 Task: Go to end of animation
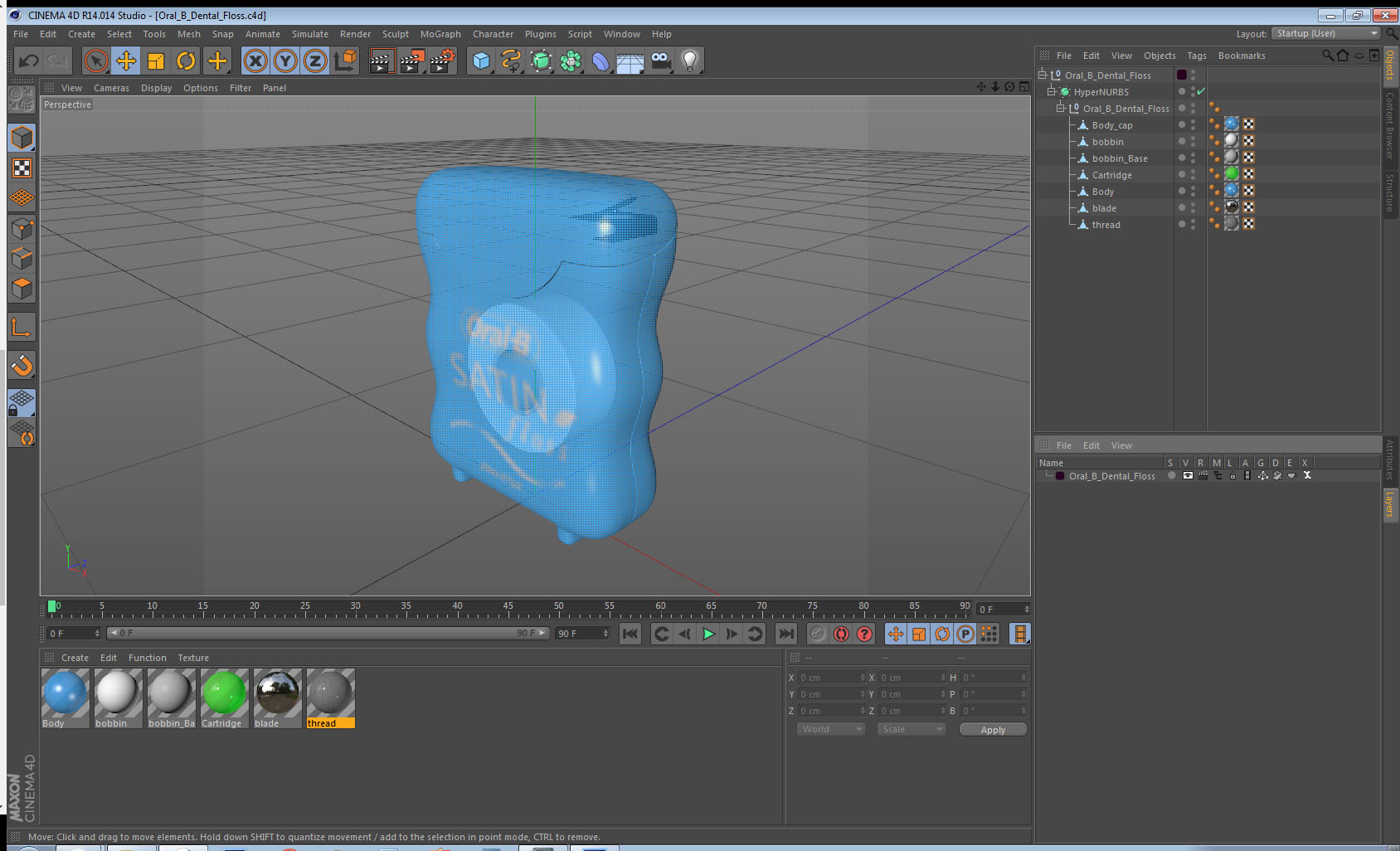785,634
